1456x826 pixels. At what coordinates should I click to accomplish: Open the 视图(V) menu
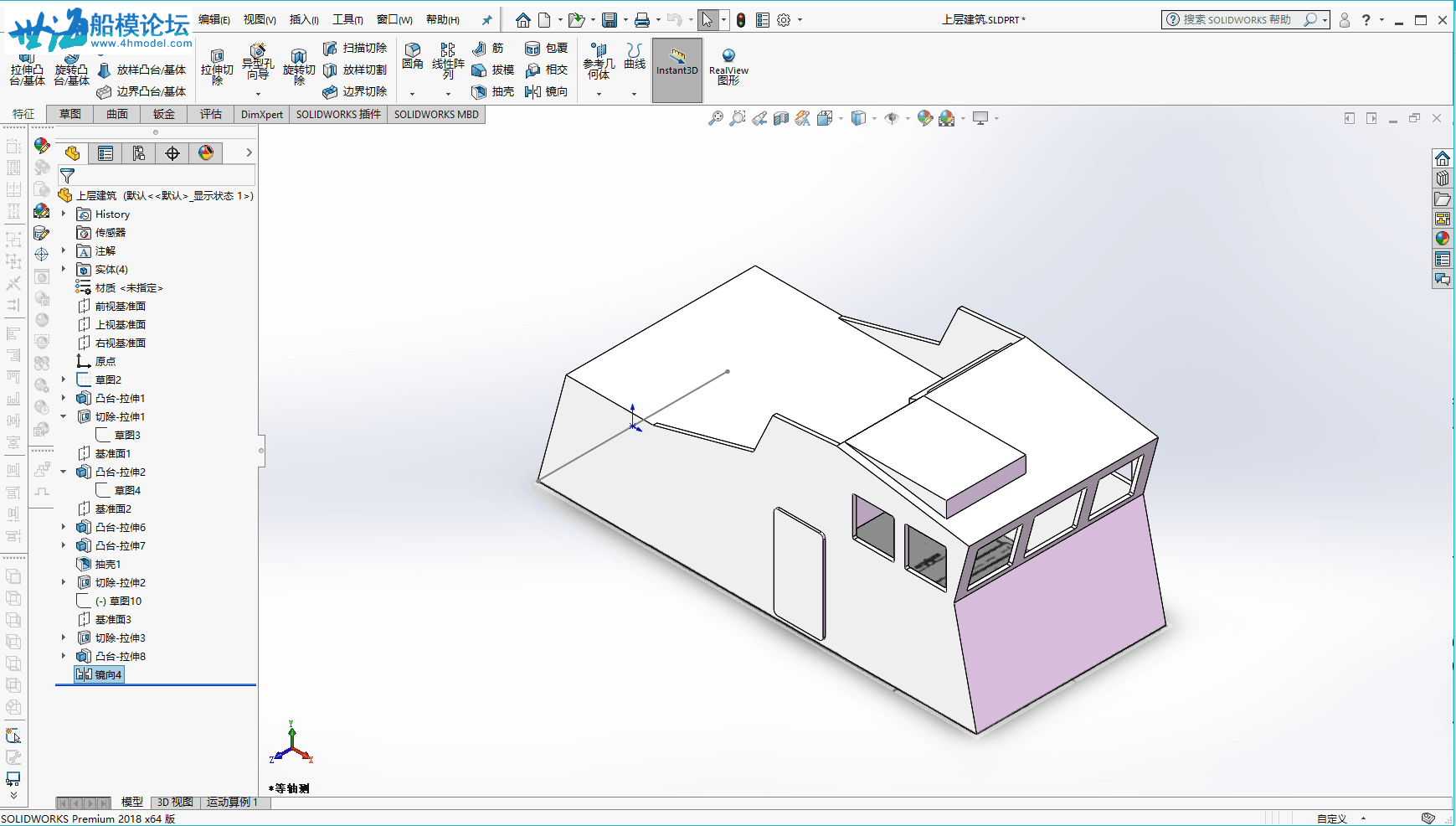click(x=260, y=20)
